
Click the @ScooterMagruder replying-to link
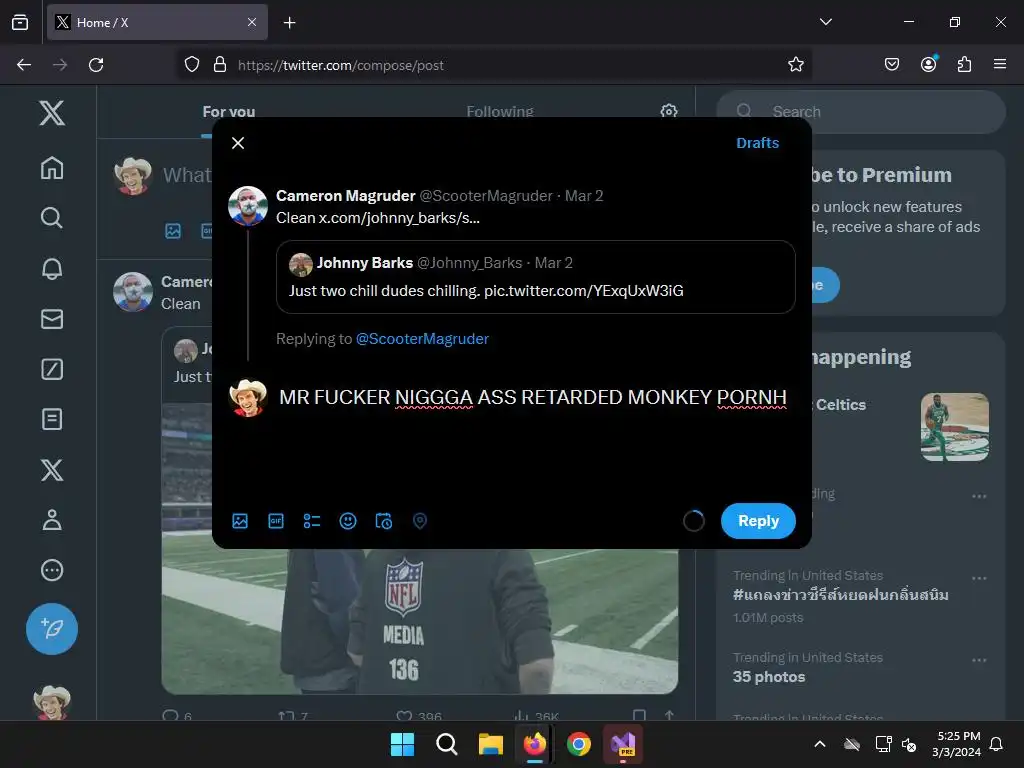[x=422, y=339]
